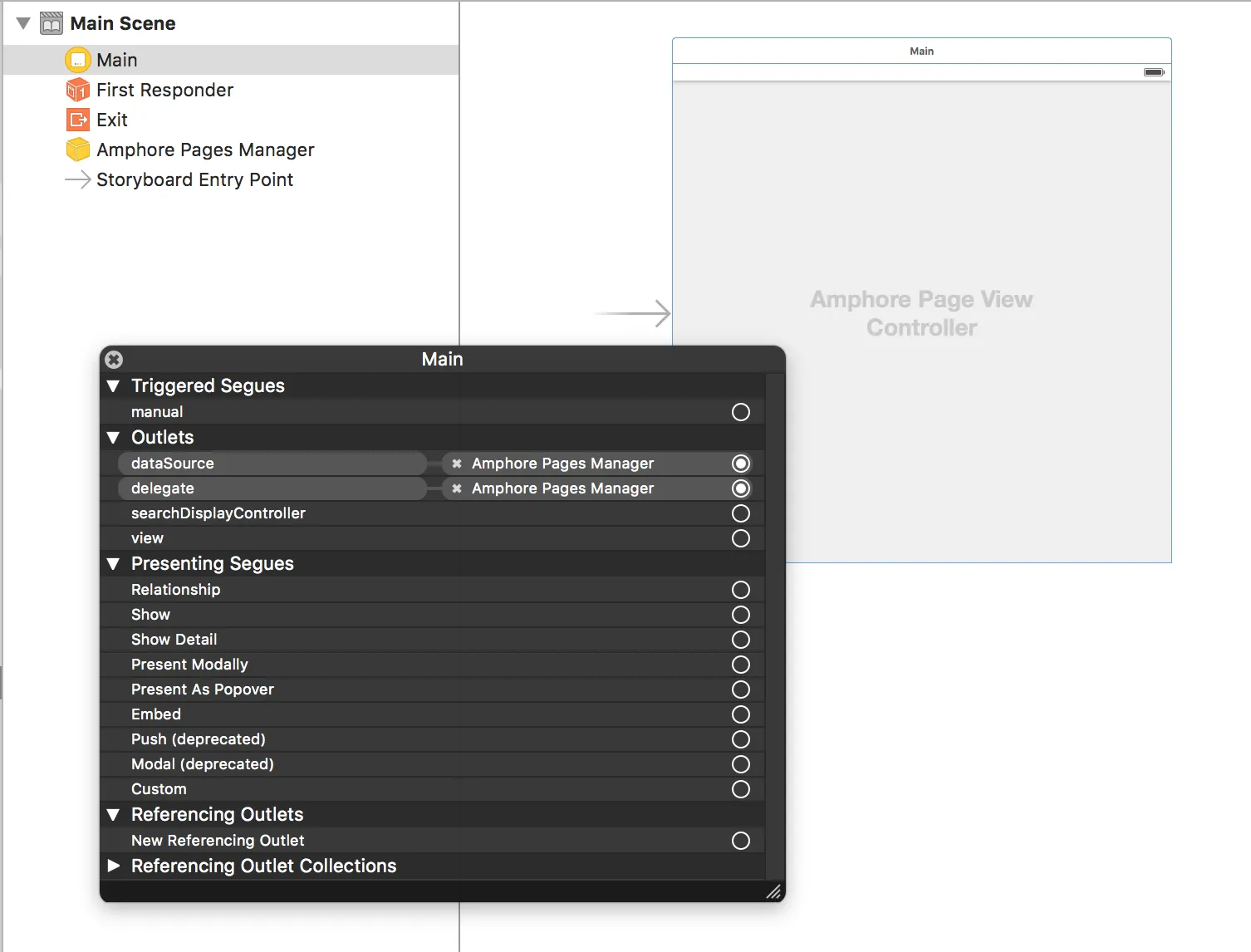Click the Embed segue connection circle
This screenshot has height=952, width=1251.
tap(741, 714)
